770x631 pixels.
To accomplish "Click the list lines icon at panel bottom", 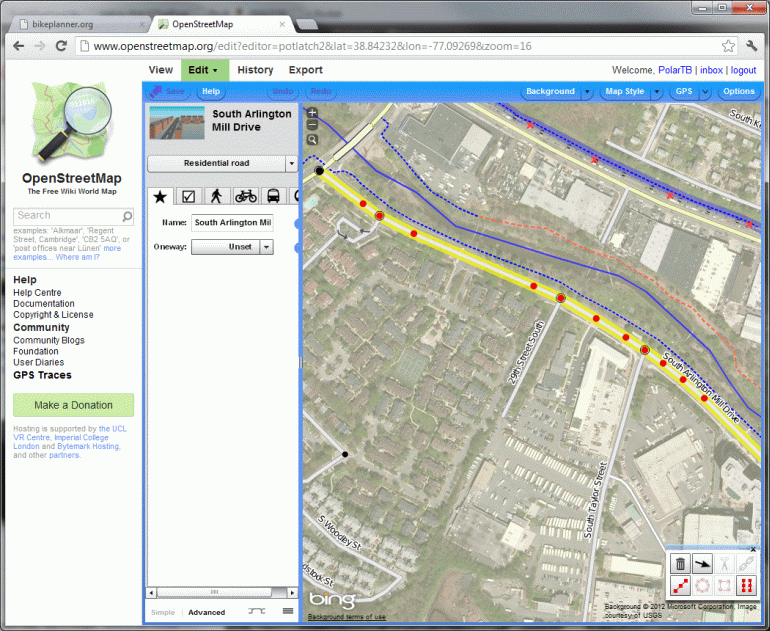I will tap(288, 611).
